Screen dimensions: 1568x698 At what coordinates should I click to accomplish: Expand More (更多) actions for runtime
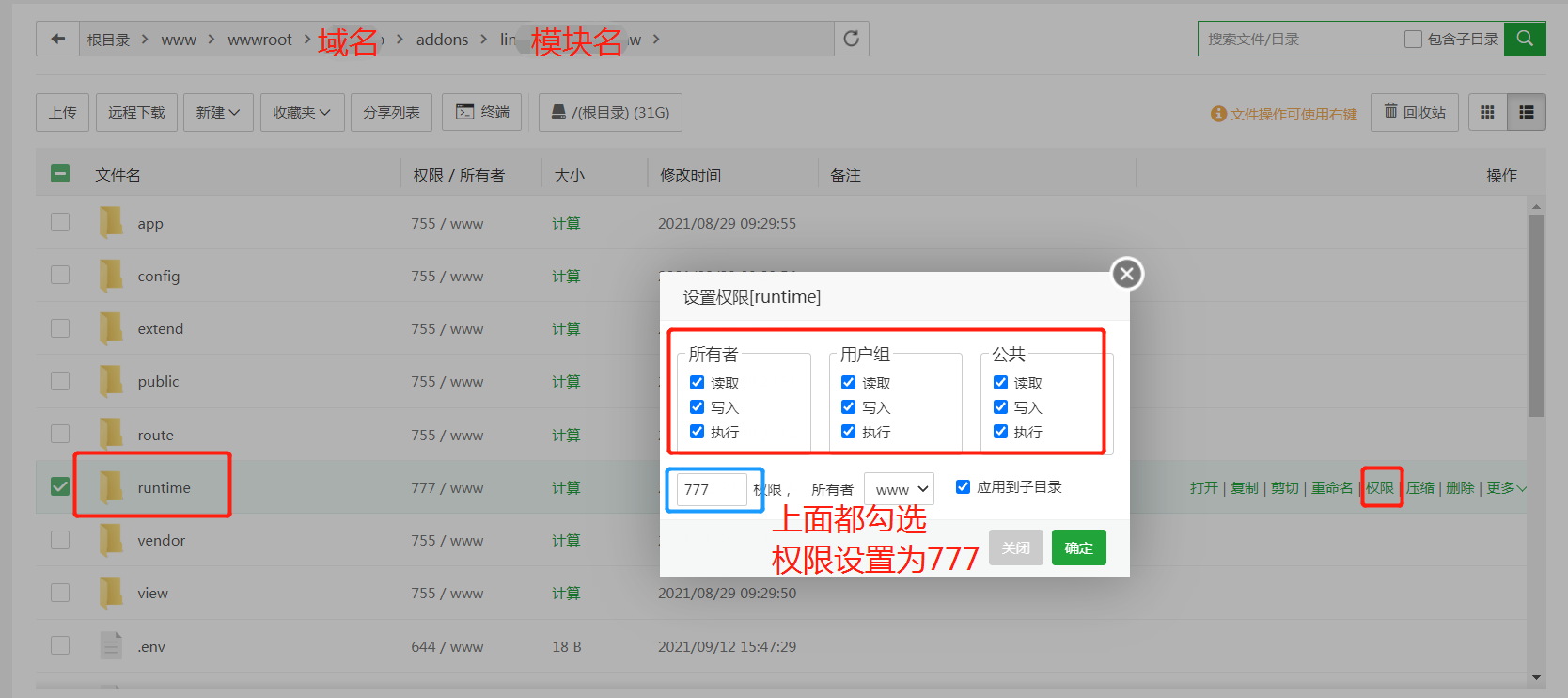point(1506,487)
